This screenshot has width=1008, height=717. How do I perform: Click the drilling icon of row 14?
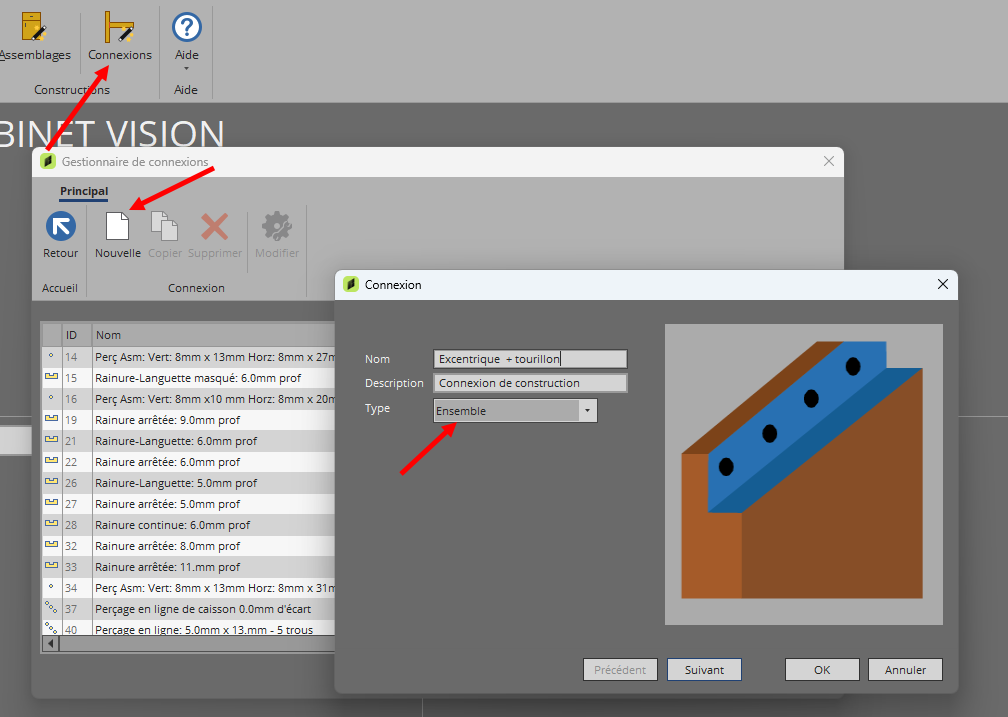[x=51, y=355]
